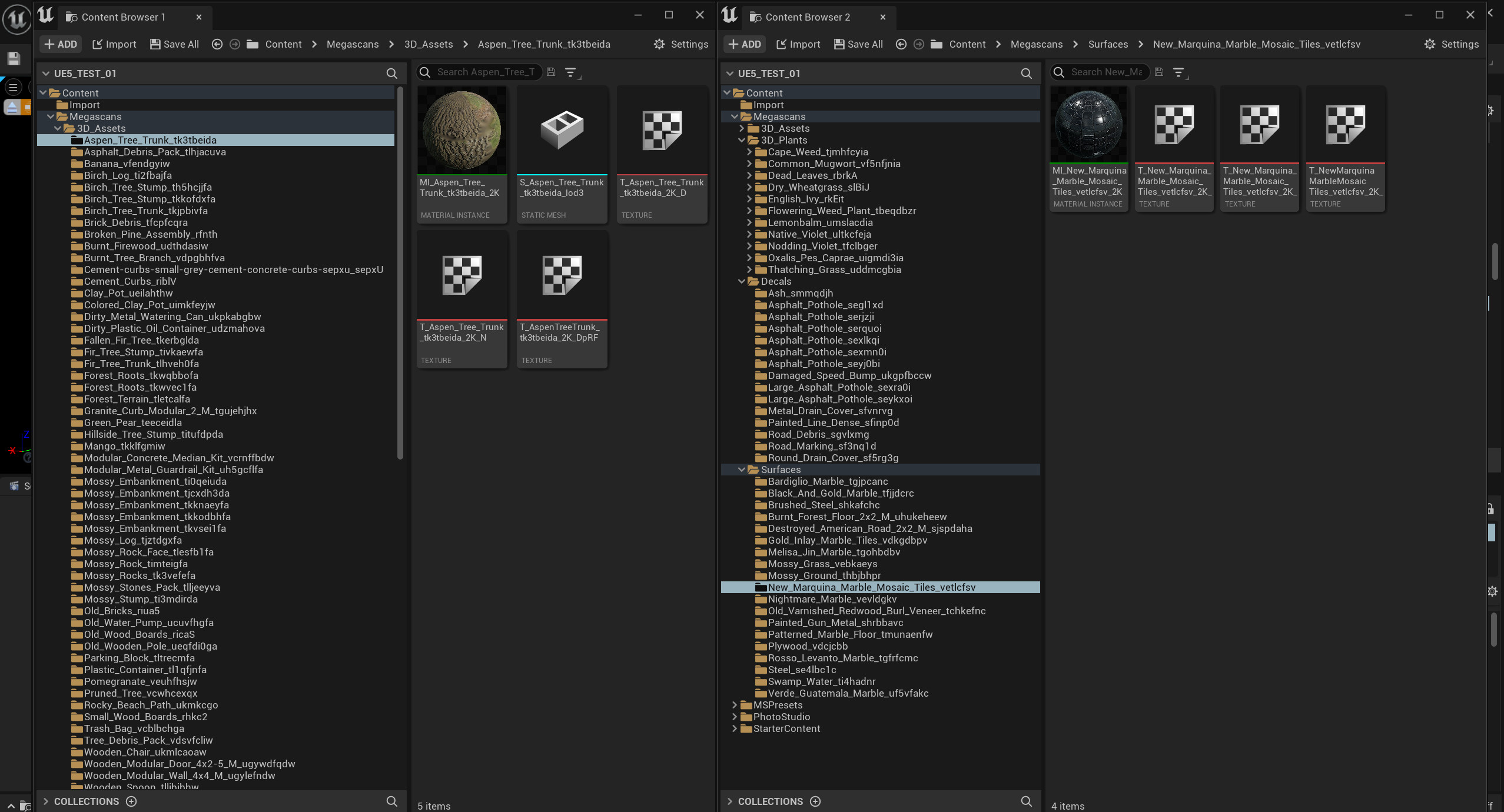Expand the MSPresets folder
Image resolution: width=1504 pixels, height=812 pixels.
[734, 705]
